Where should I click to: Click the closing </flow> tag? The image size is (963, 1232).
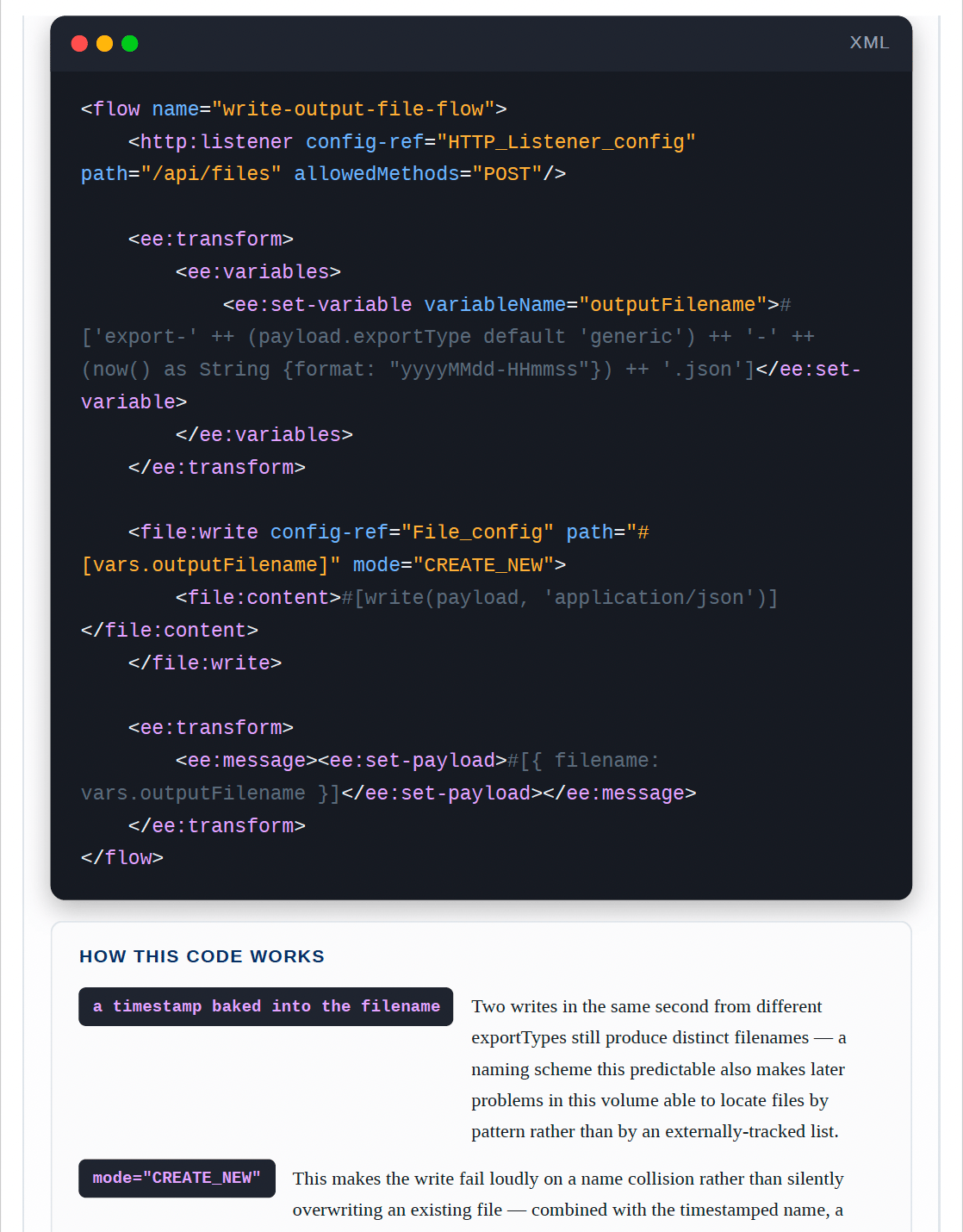click(x=122, y=858)
